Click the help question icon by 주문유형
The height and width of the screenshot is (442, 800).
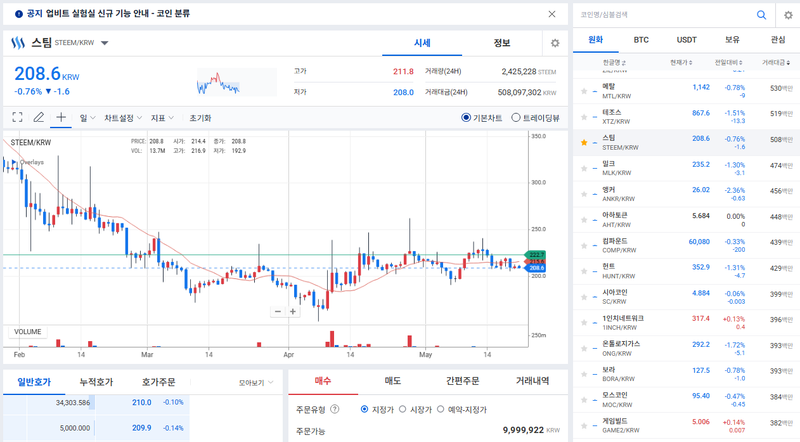(x=335, y=409)
